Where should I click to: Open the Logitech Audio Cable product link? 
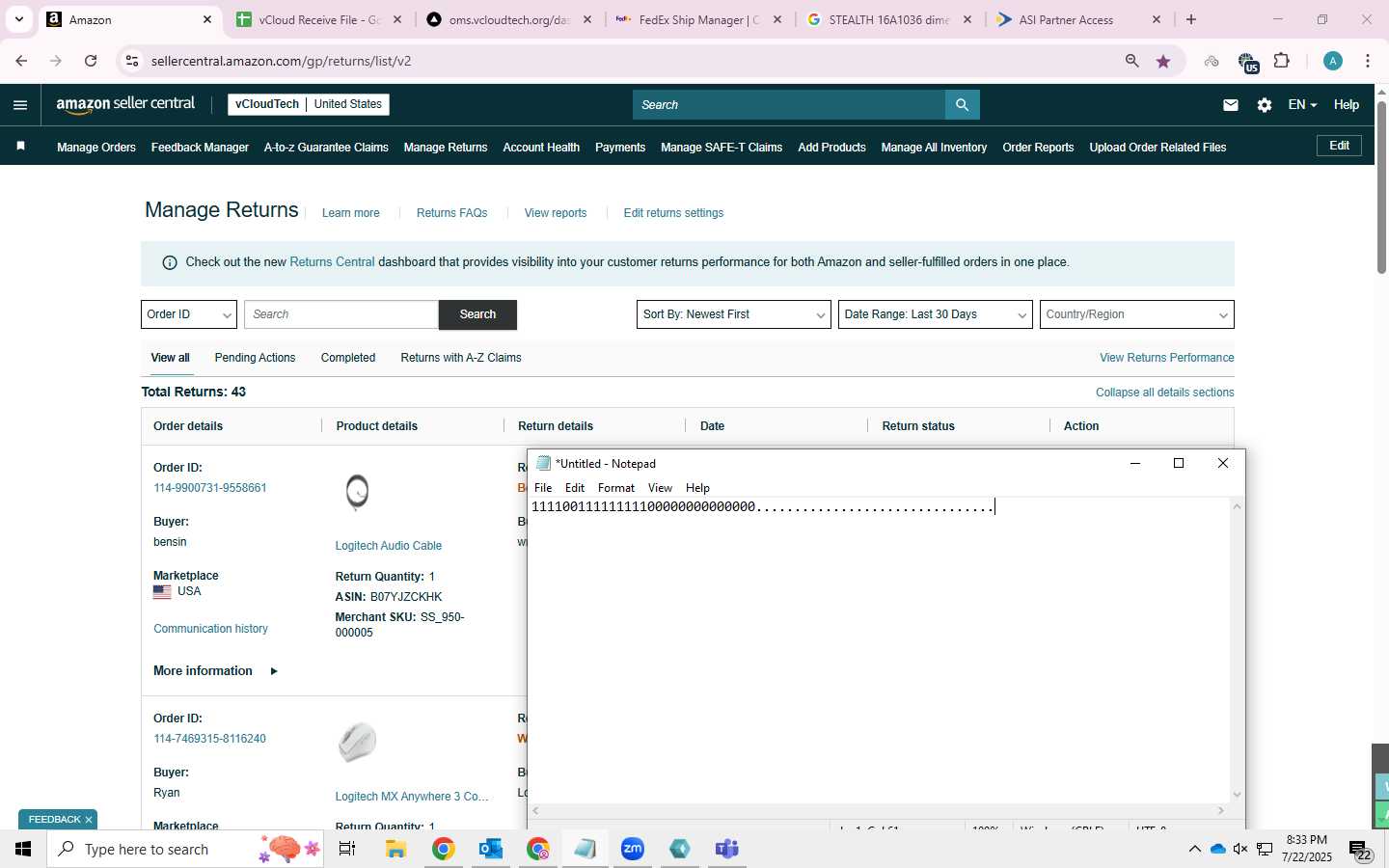click(389, 546)
